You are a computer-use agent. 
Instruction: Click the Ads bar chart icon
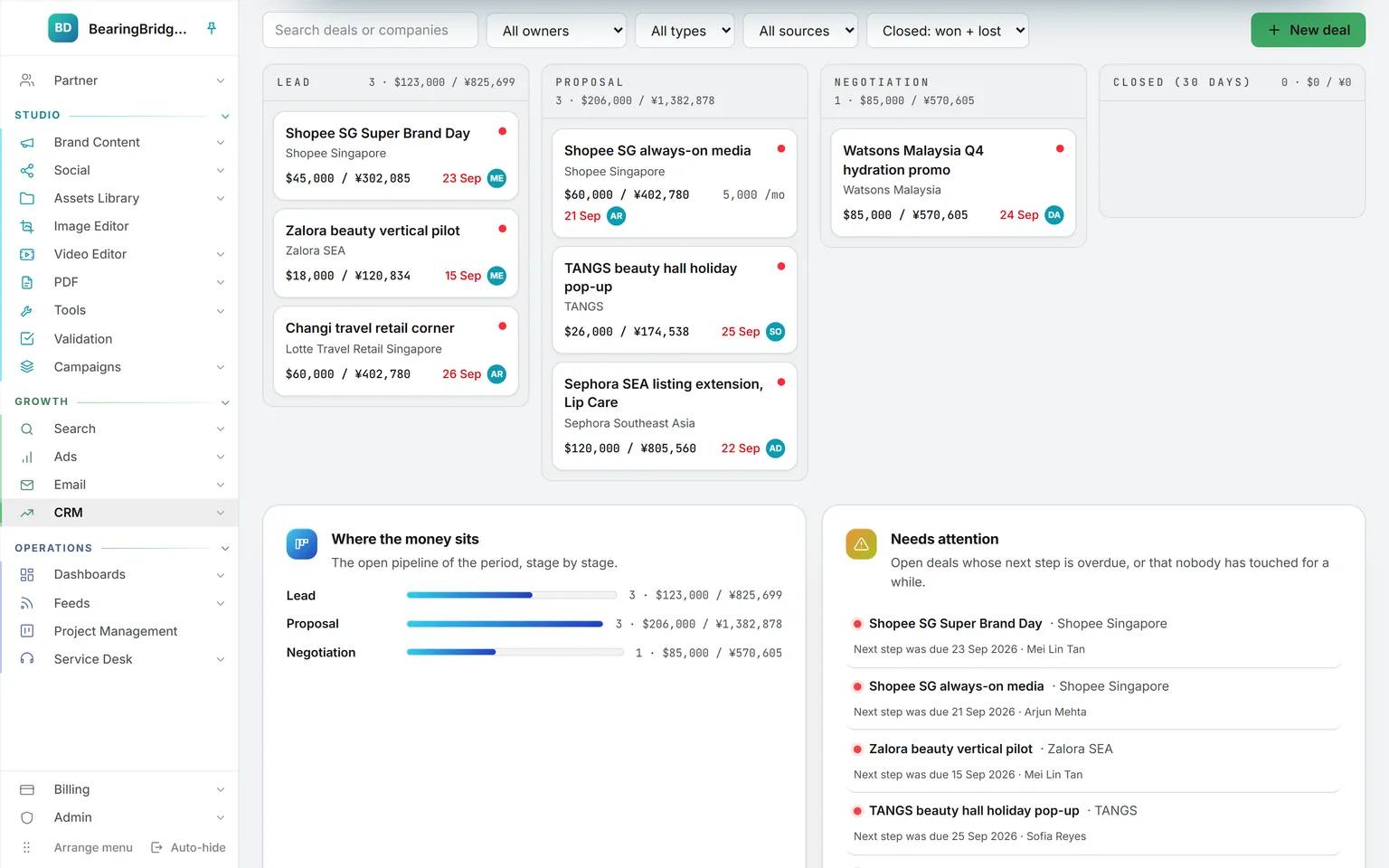pyautogui.click(x=27, y=457)
